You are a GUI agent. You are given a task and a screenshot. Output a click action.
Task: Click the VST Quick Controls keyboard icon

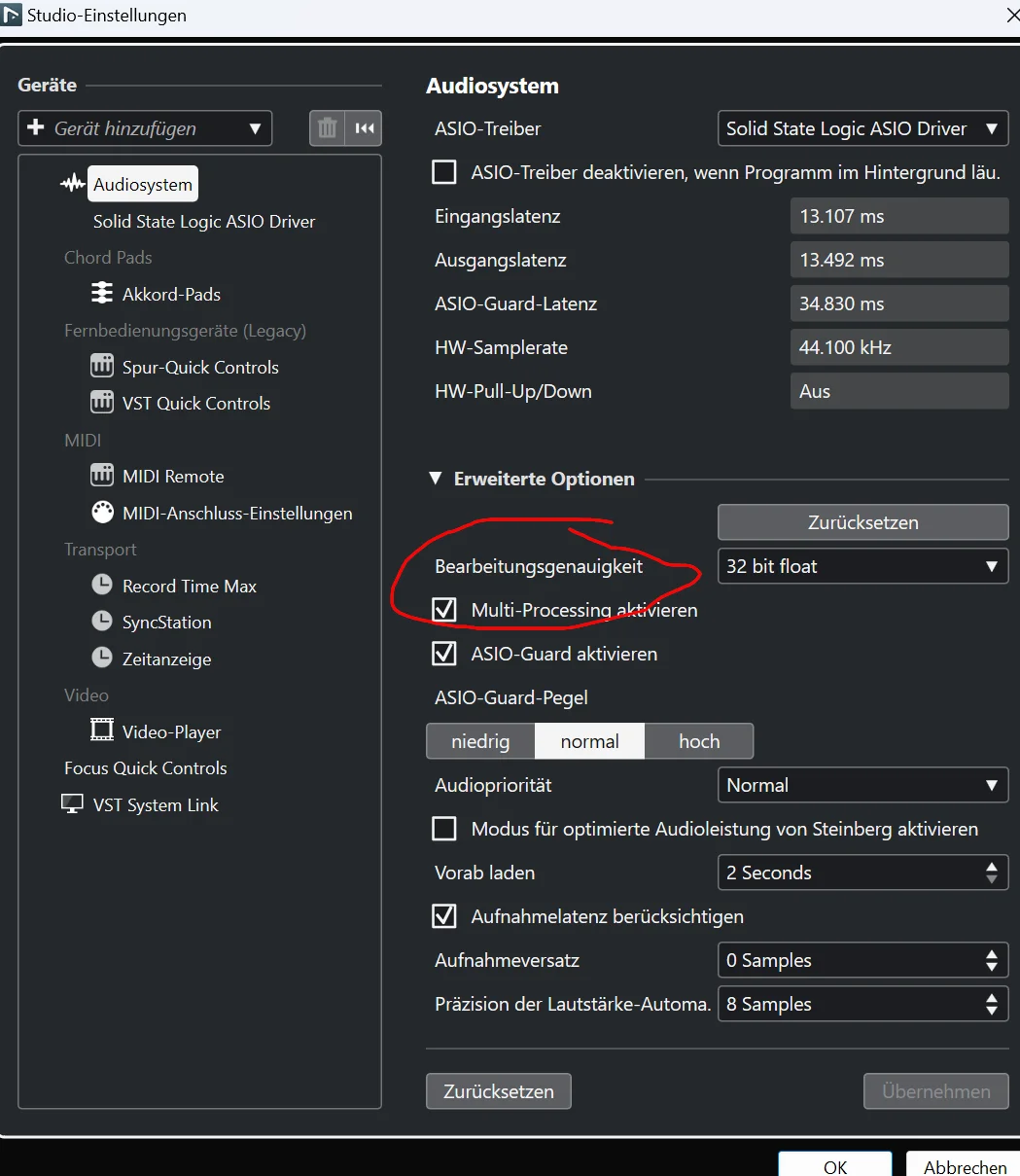102,403
